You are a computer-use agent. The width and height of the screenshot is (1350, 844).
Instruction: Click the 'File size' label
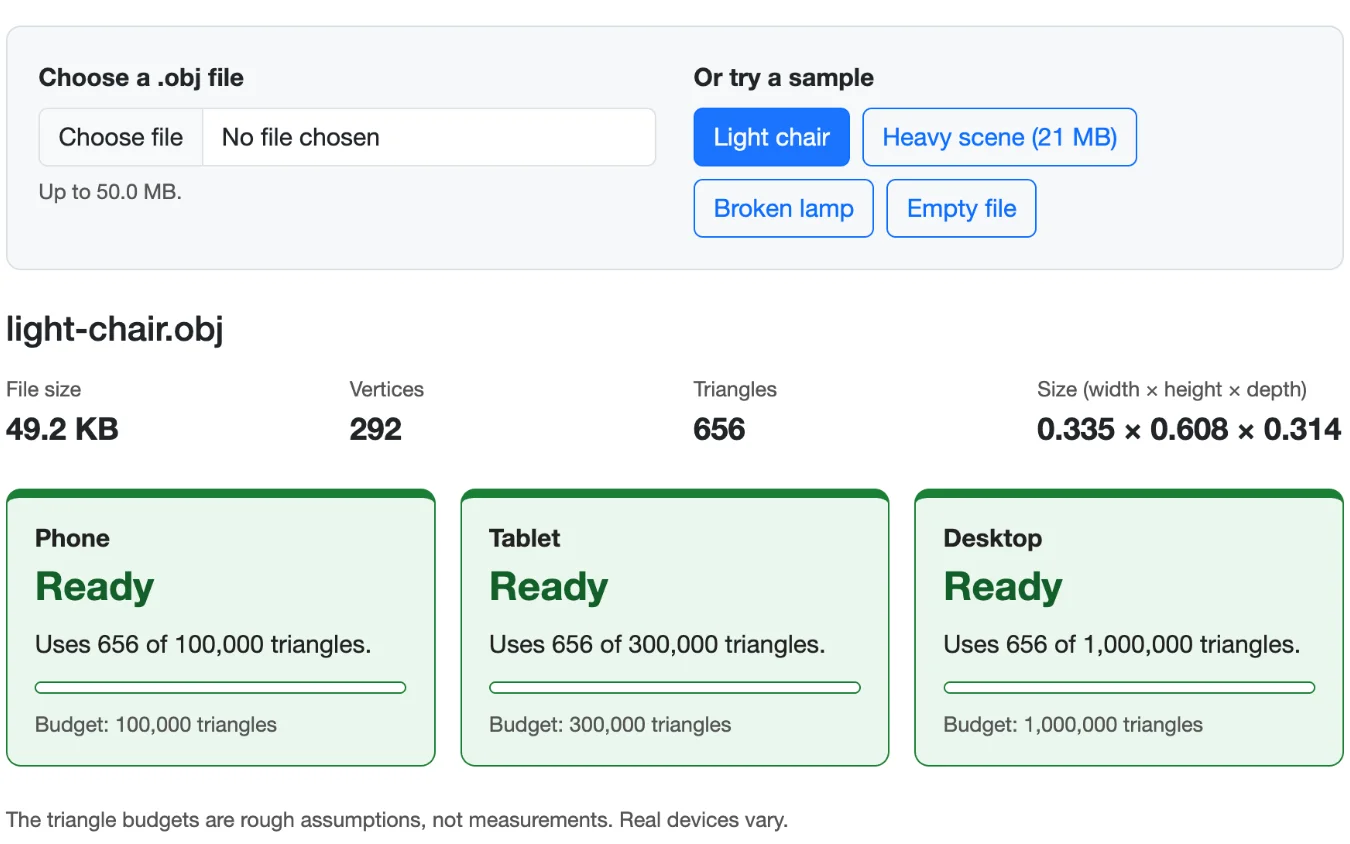[43, 389]
